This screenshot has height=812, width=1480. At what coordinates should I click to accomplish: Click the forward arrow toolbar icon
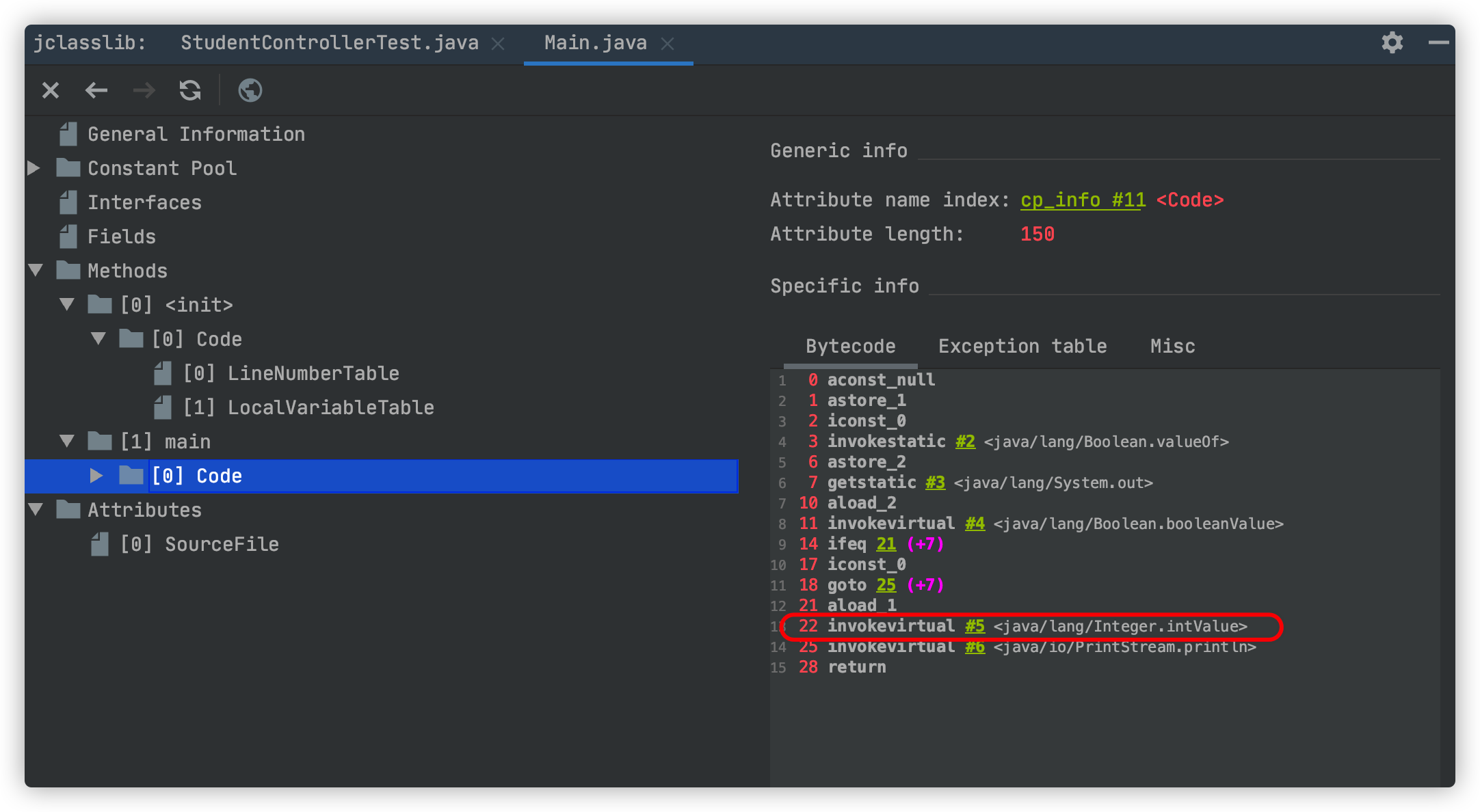tap(144, 90)
